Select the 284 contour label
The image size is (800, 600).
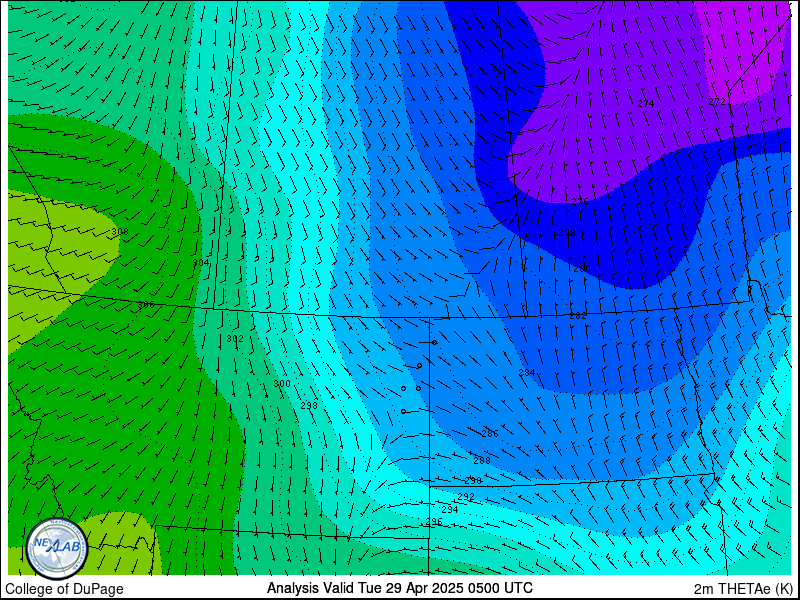coord(527,373)
